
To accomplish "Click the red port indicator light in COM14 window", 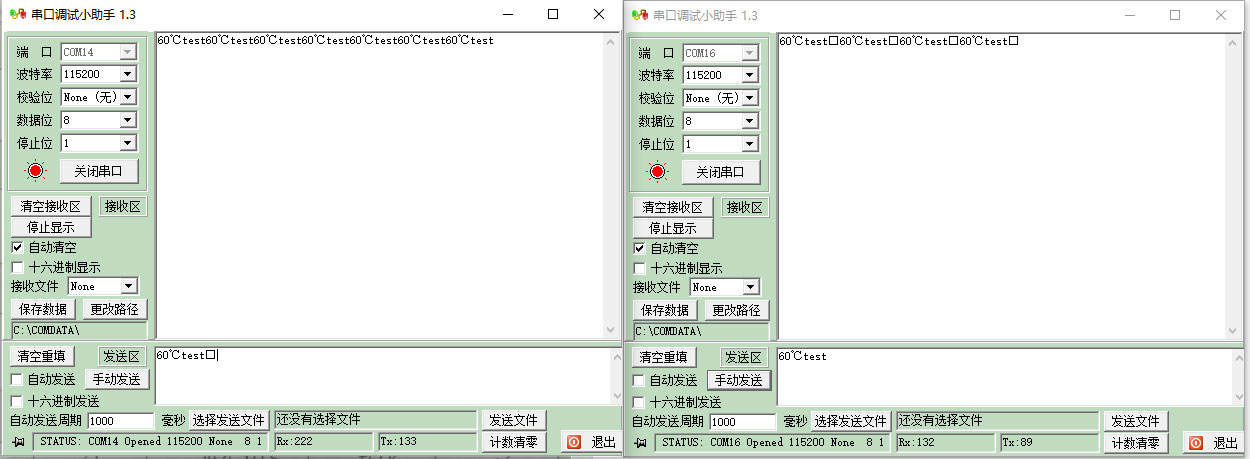I will tap(36, 170).
